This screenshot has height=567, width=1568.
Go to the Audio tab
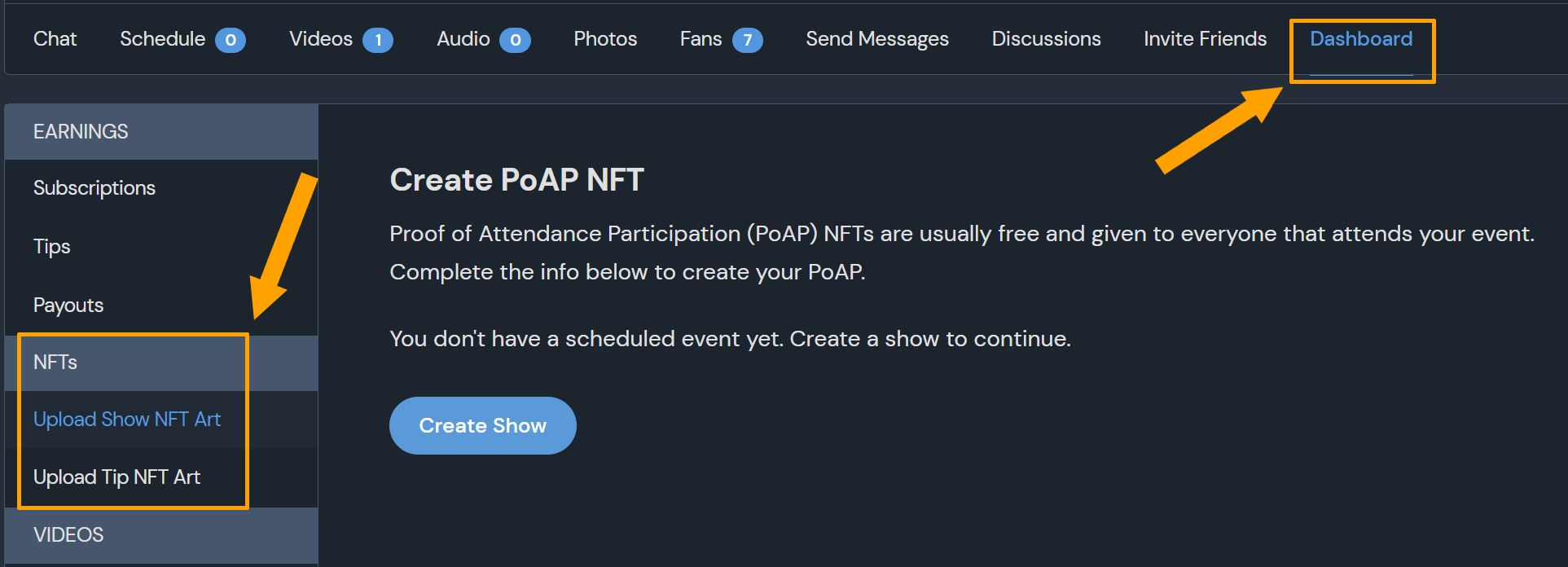click(463, 39)
